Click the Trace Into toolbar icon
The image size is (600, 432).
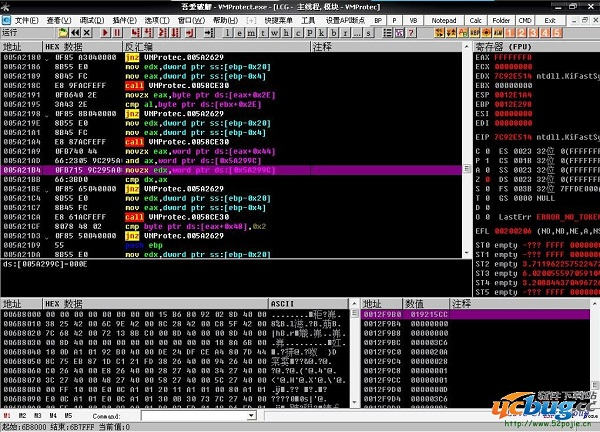[163, 33]
